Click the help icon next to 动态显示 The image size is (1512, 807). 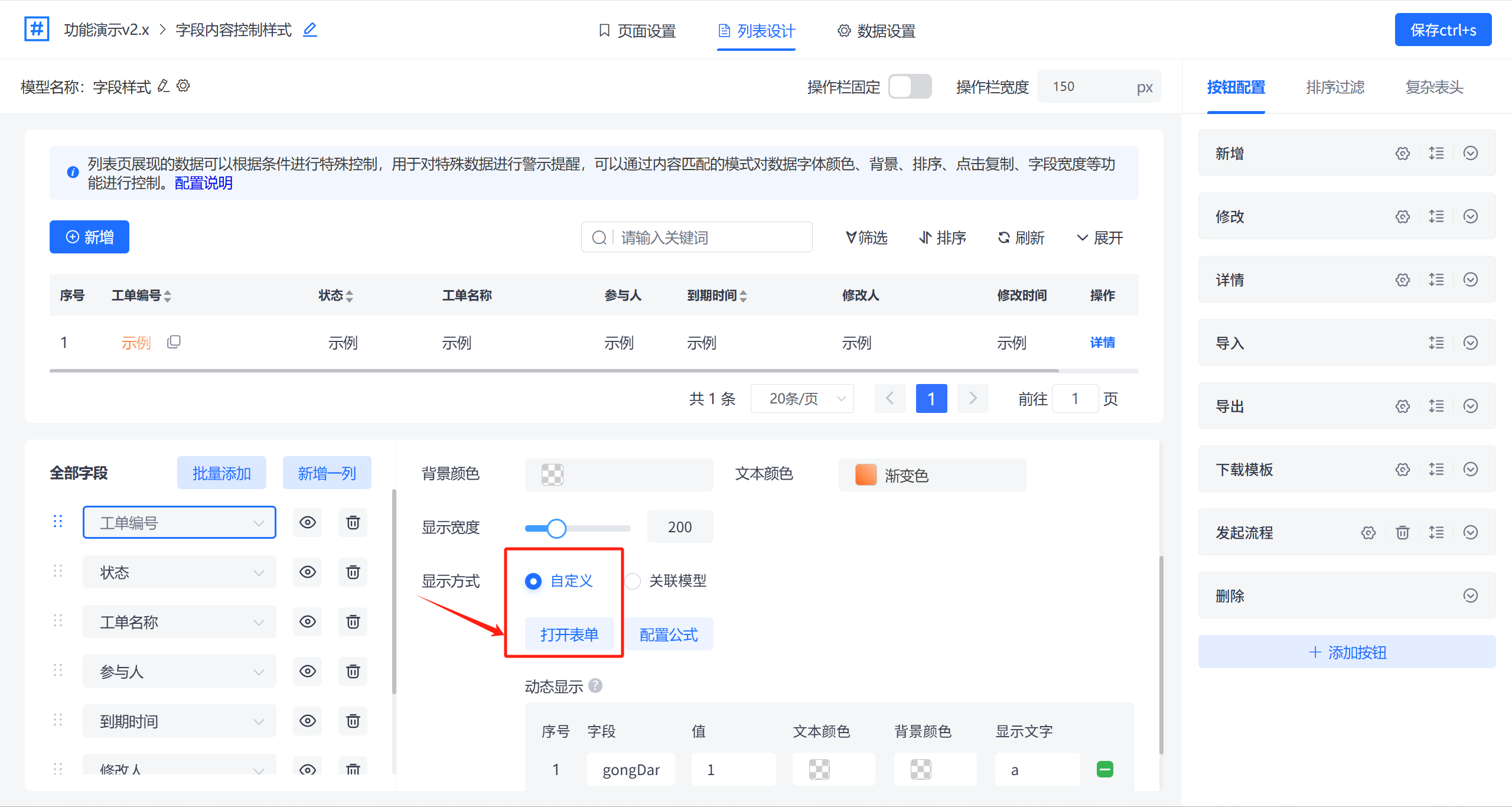click(595, 686)
